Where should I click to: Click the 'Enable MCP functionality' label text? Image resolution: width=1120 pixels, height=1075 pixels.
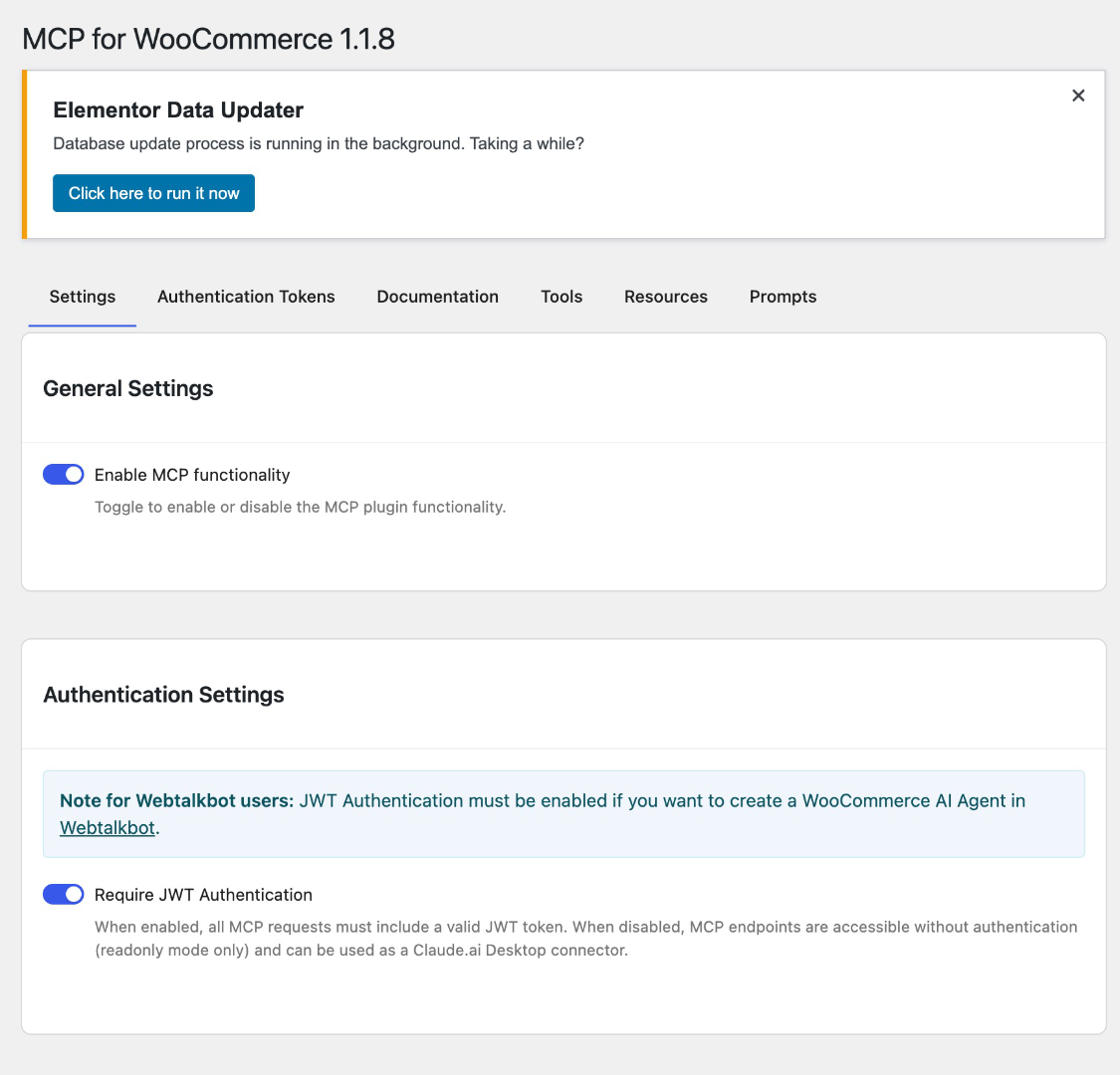192,475
